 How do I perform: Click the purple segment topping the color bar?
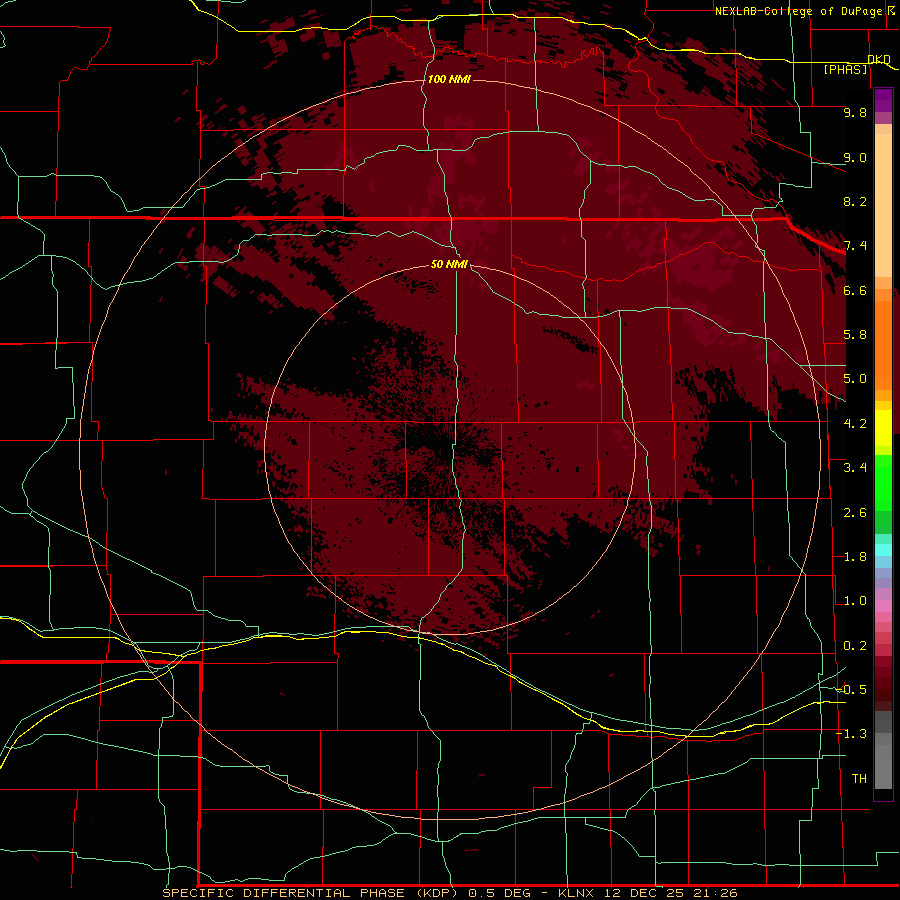[x=883, y=100]
